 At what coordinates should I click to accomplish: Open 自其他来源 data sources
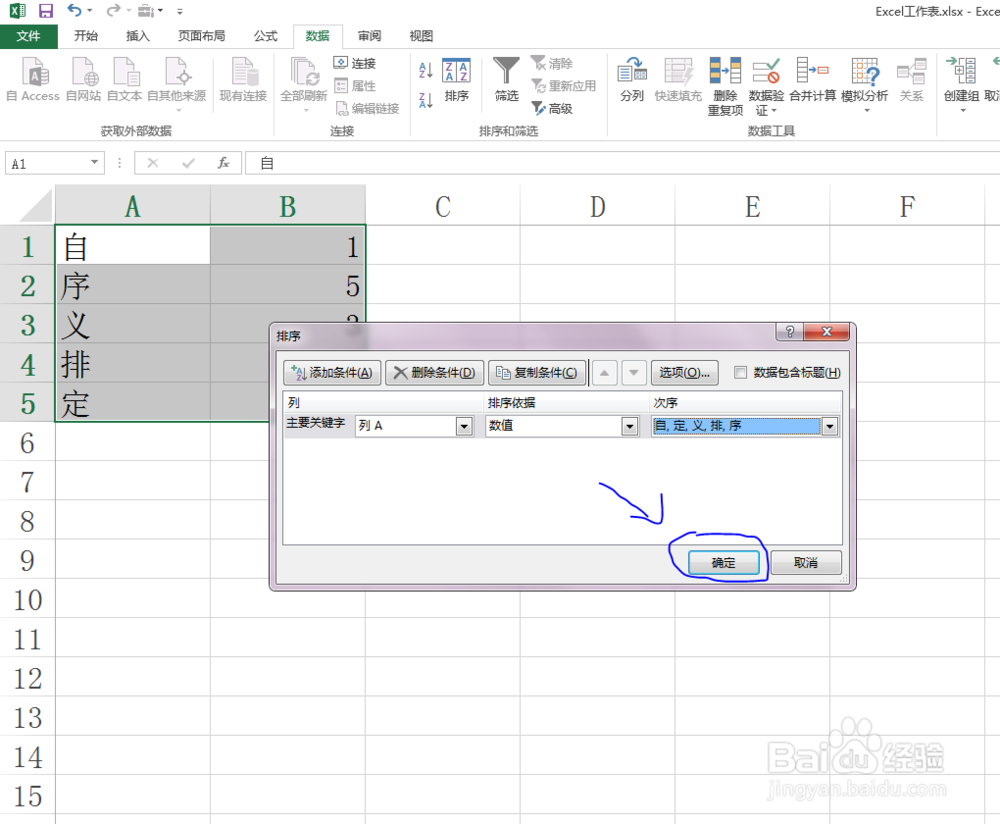177,83
